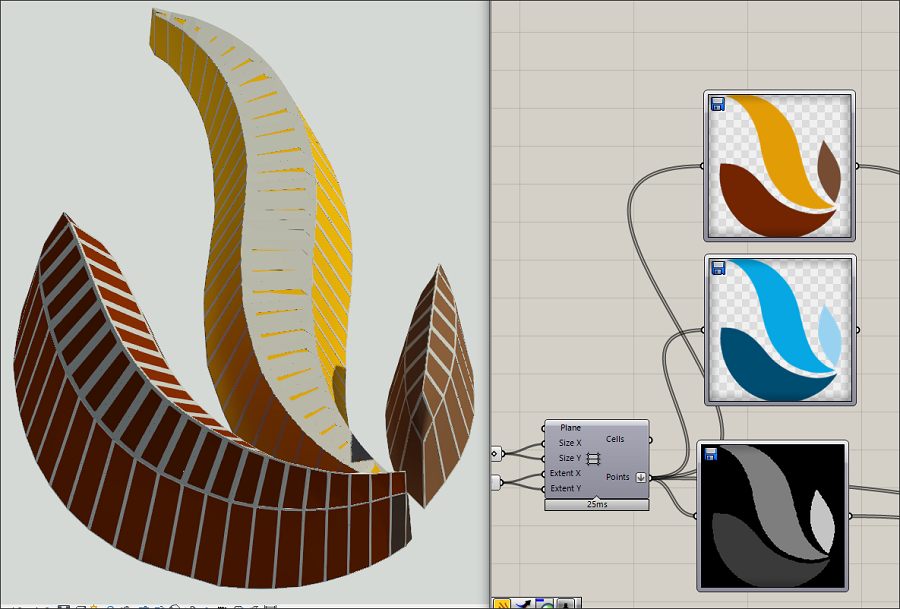Image resolution: width=900 pixels, height=609 pixels.
Task: Click the Extent Y input label
Action: [x=565, y=488]
